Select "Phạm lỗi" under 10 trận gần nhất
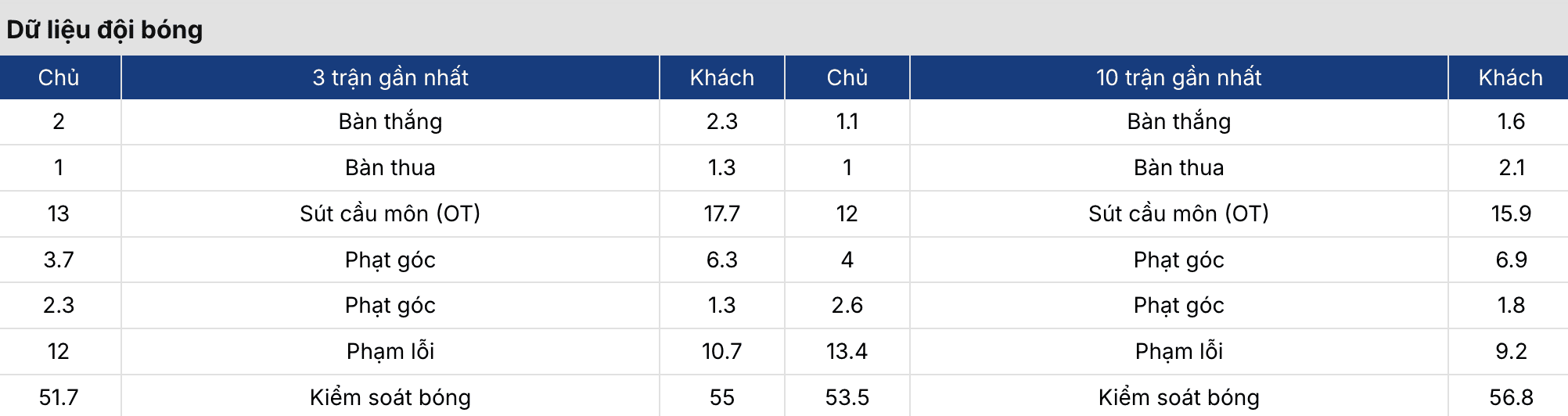Viewport: 1568px width, 416px height. [1178, 351]
